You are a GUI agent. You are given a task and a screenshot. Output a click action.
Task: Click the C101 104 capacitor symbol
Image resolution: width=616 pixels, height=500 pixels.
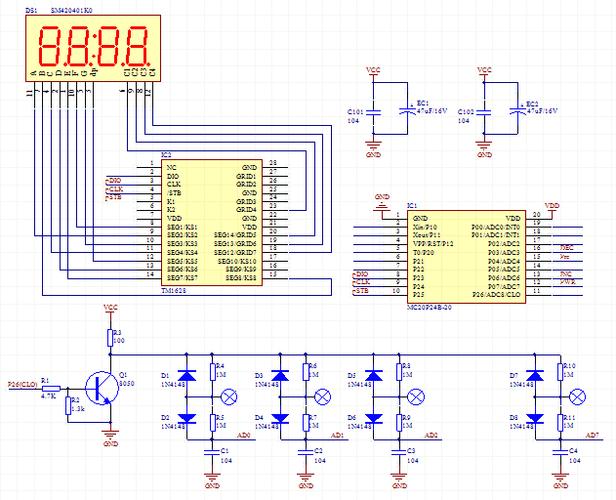(x=372, y=112)
